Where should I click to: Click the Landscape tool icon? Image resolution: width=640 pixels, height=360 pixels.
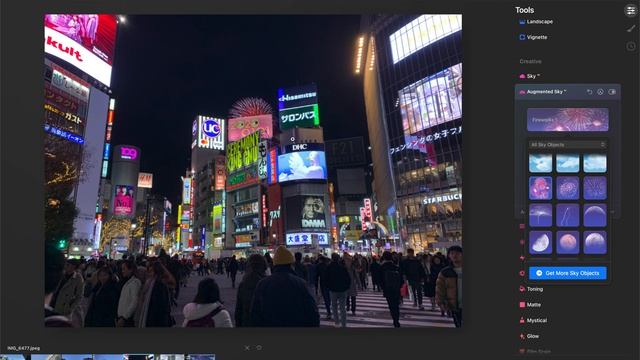pos(522,22)
